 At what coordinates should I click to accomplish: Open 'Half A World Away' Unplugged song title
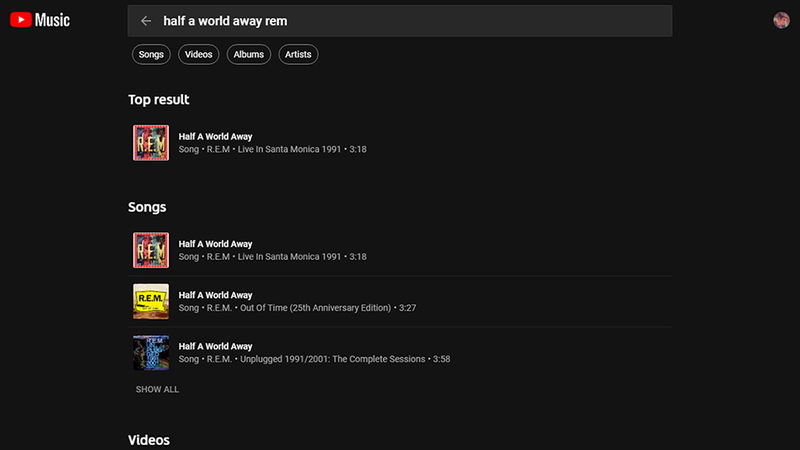pos(215,346)
